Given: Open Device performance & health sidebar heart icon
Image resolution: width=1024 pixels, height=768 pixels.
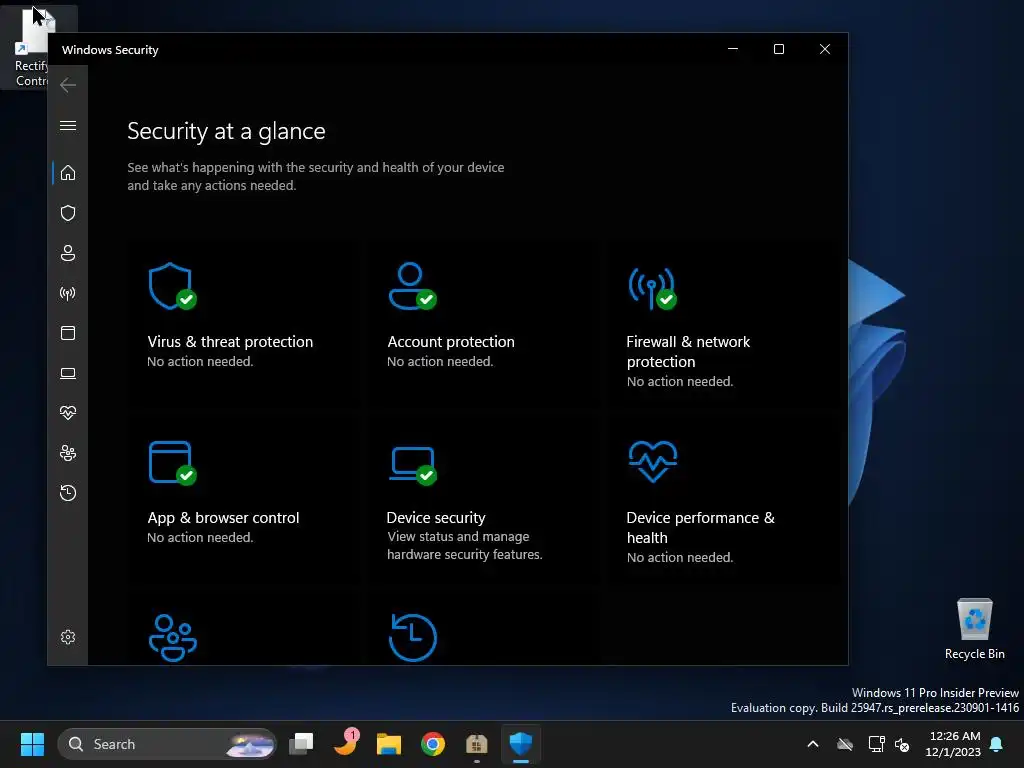Looking at the screenshot, I should (x=68, y=413).
